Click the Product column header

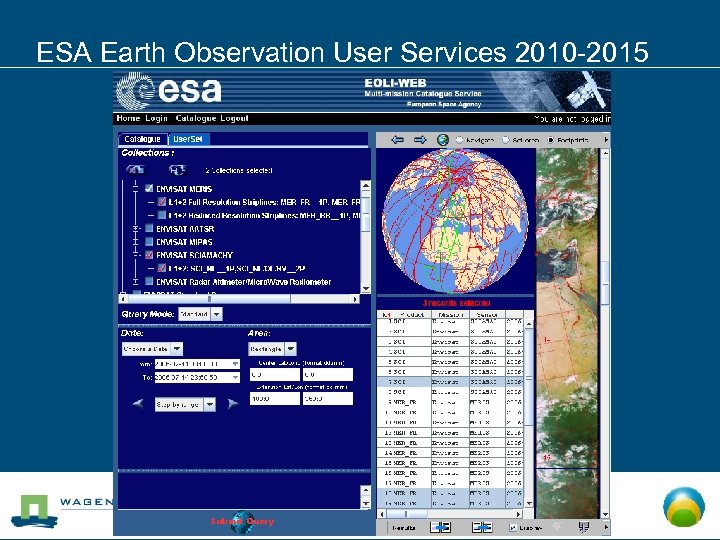click(412, 315)
